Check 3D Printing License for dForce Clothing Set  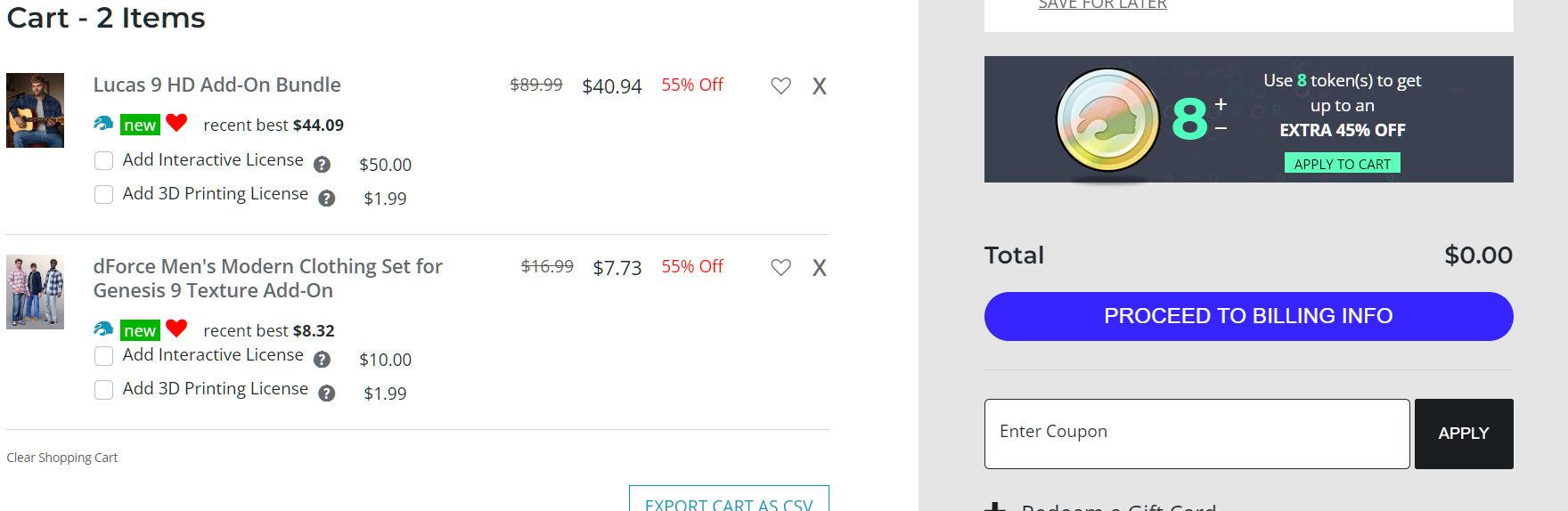104,390
